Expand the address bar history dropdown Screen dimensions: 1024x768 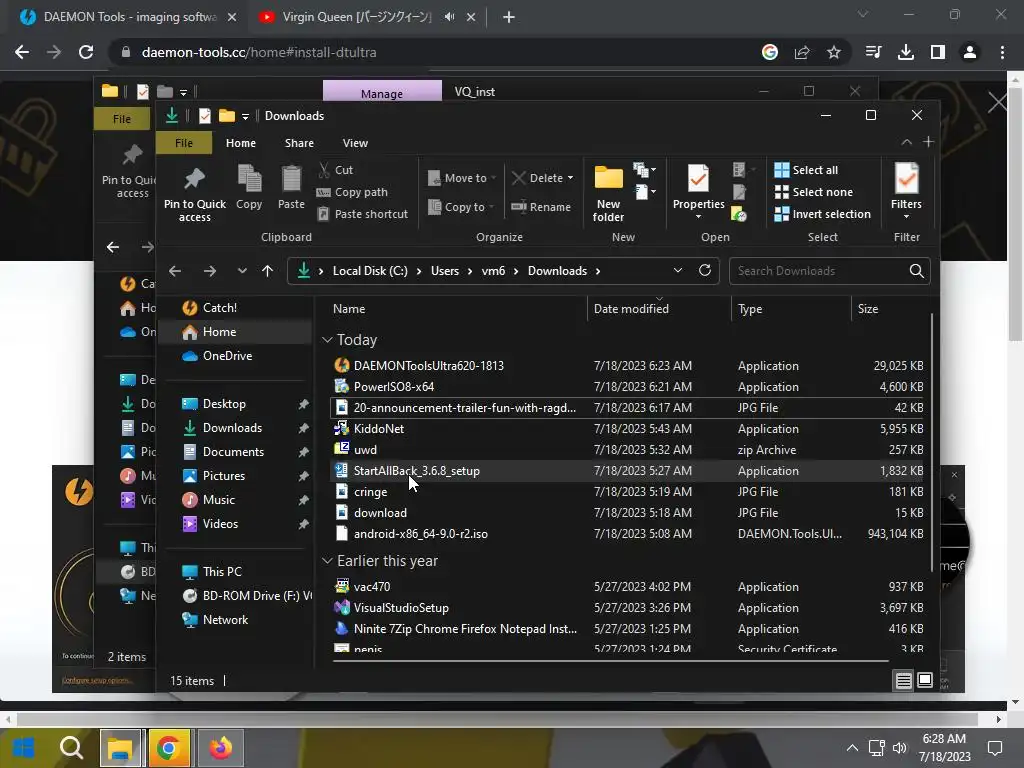coord(678,270)
